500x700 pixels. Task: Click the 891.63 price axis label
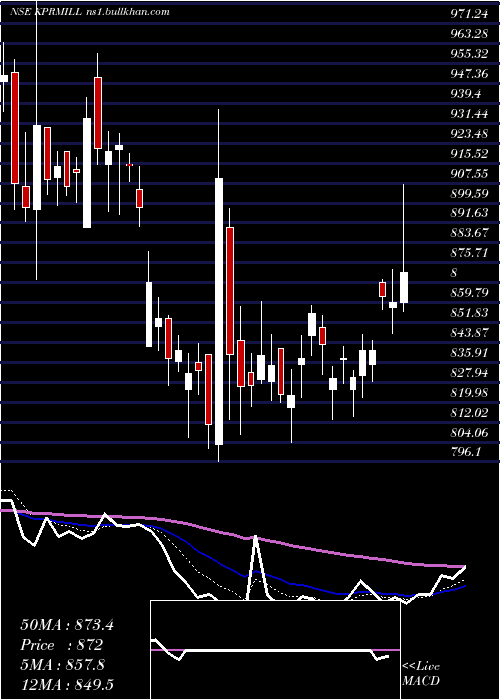tap(469, 213)
